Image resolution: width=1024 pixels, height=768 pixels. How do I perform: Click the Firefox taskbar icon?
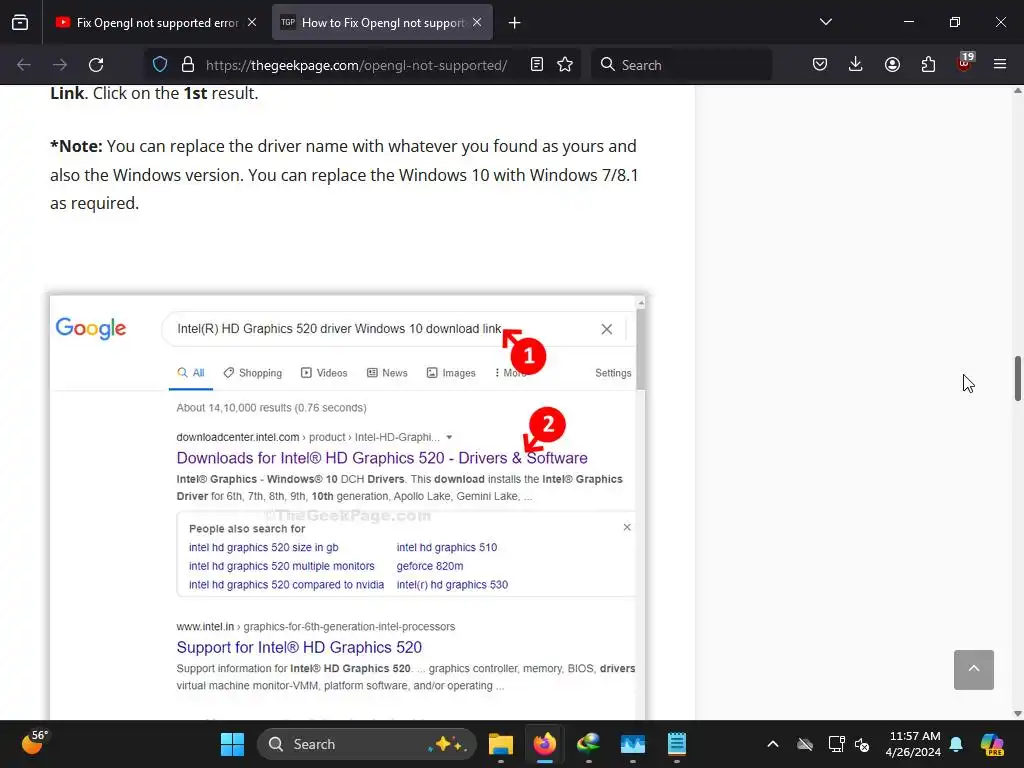(545, 744)
